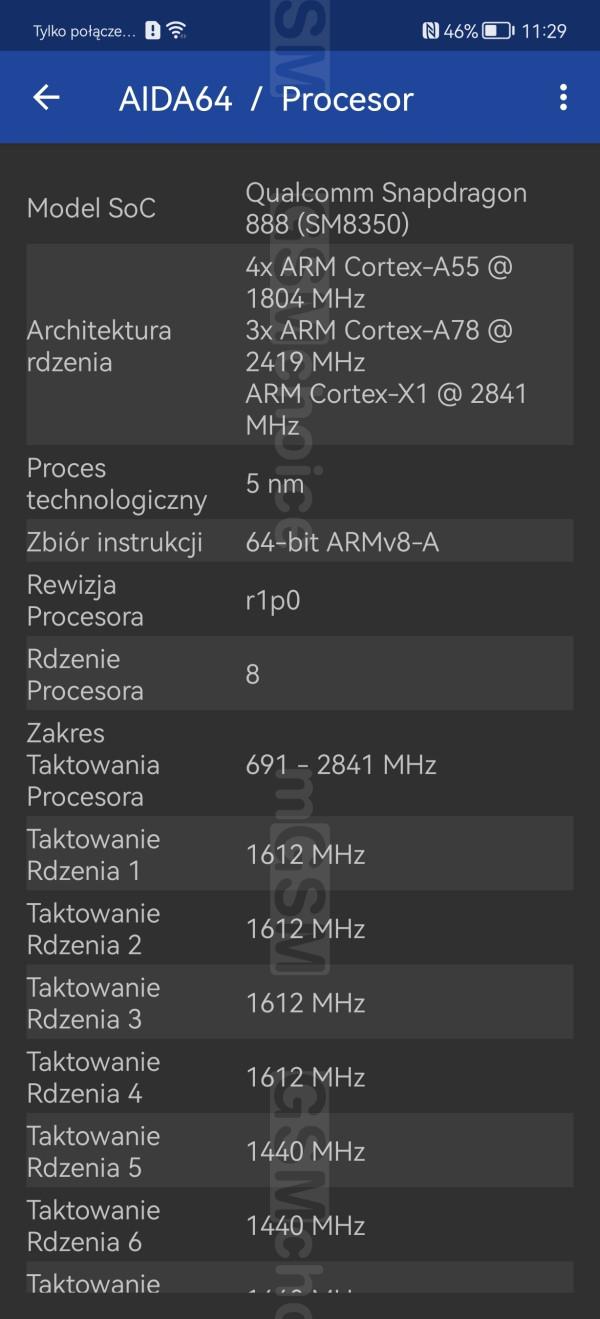Select the Model SoC row

(x=299, y=208)
